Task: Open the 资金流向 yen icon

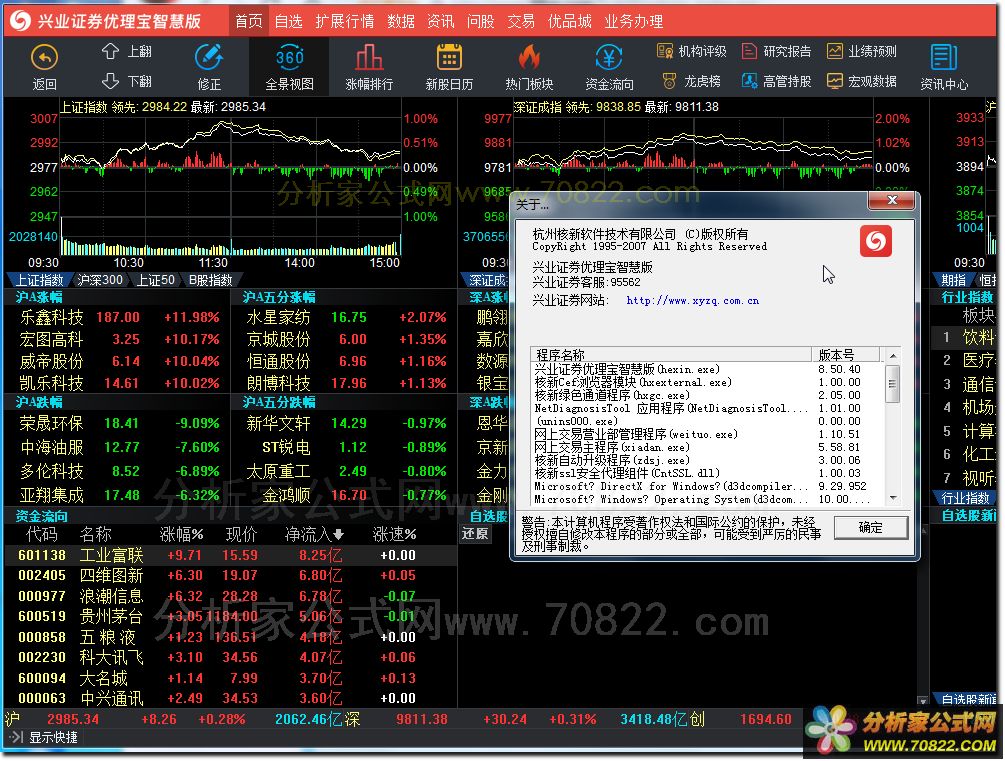Action: 609,57
